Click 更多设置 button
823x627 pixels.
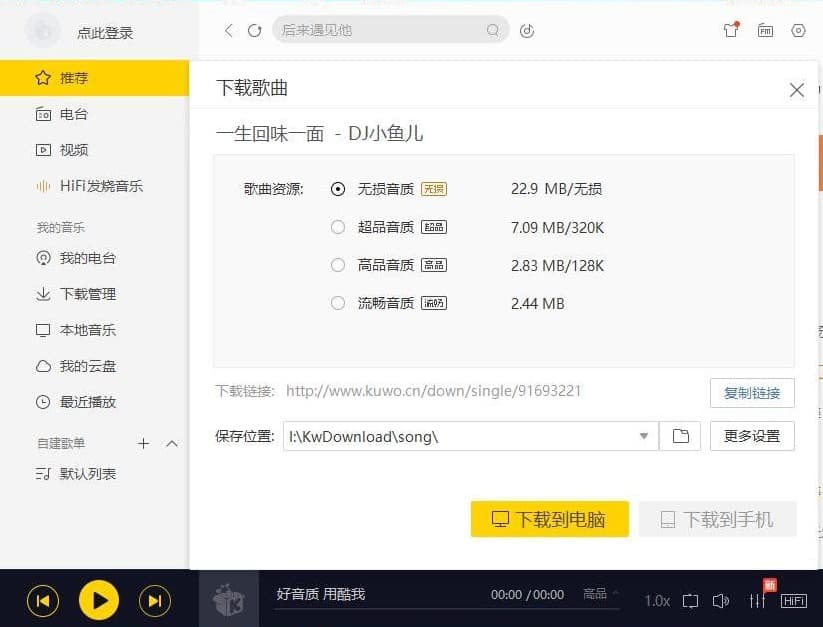[x=752, y=436]
